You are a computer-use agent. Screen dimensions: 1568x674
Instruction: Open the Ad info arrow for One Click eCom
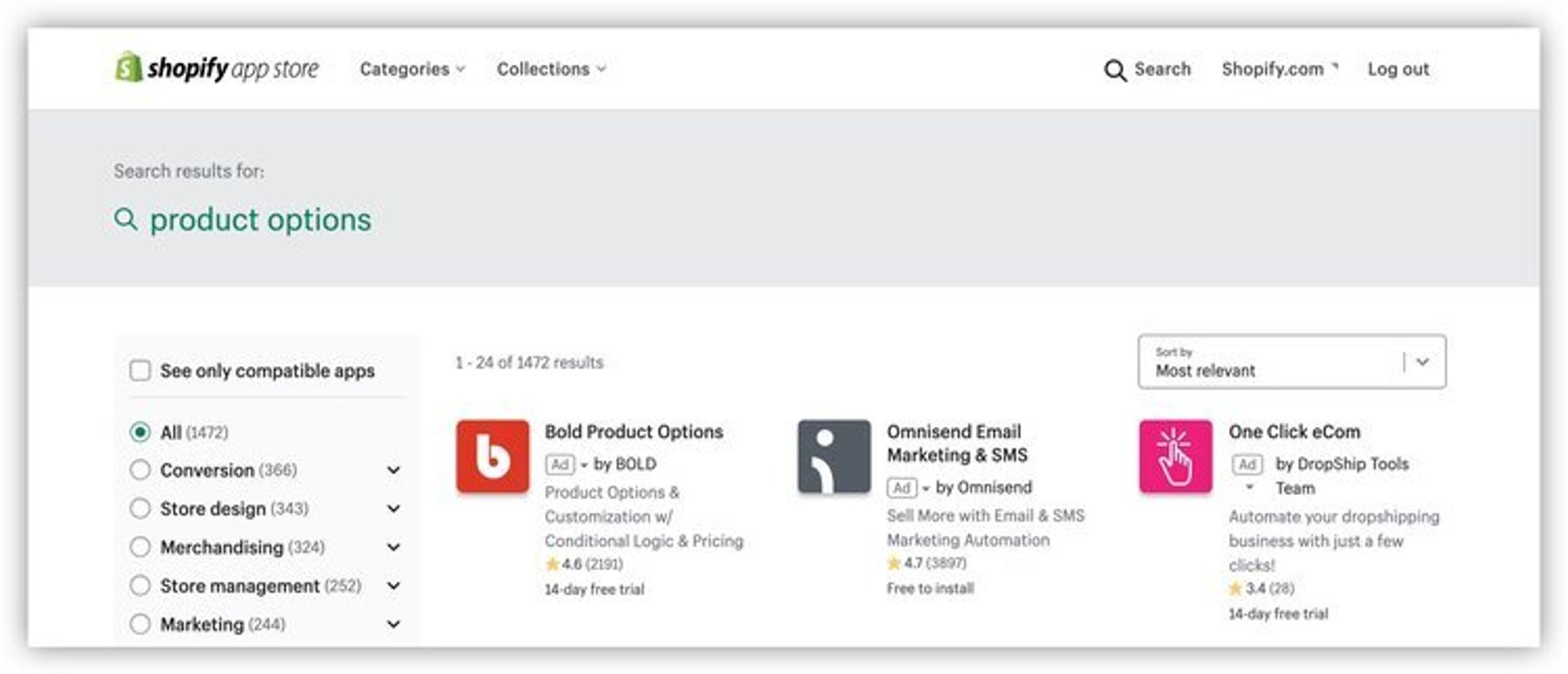1250,488
